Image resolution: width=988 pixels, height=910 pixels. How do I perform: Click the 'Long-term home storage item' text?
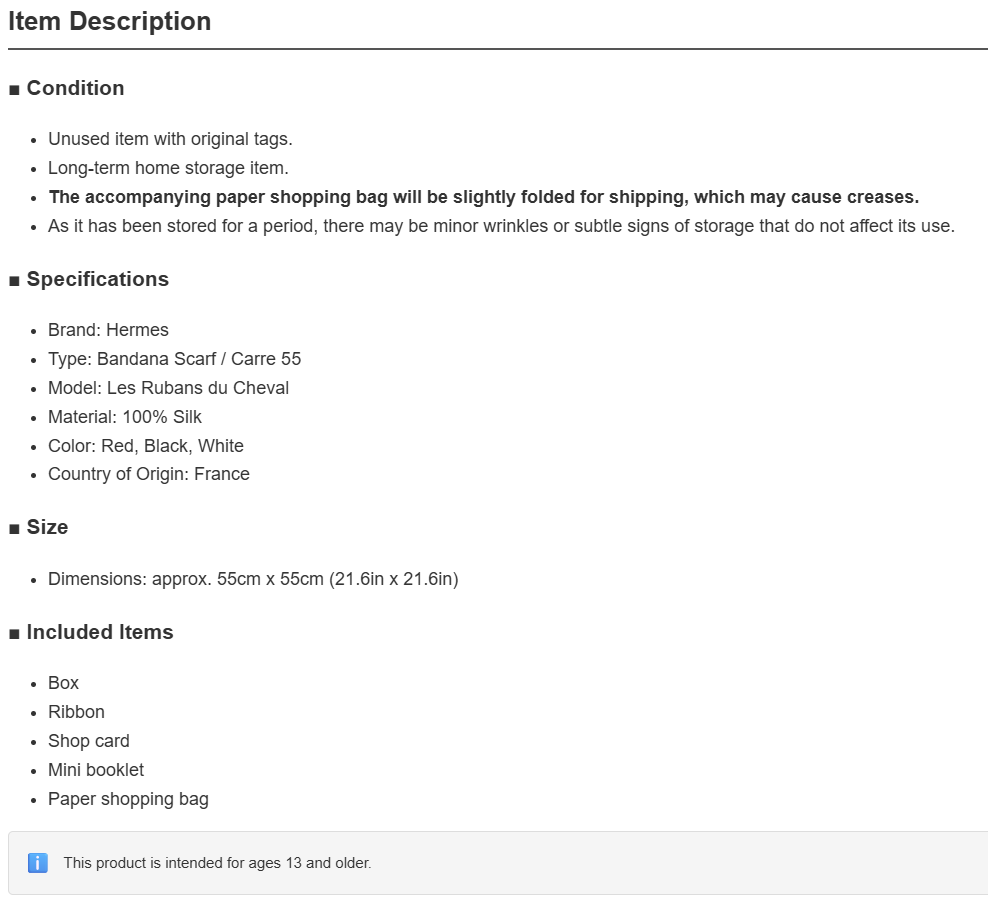coord(168,168)
